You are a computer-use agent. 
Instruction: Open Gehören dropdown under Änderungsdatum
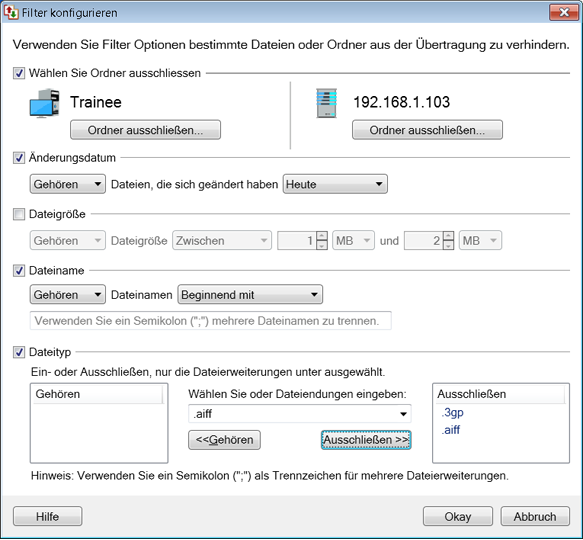68,184
